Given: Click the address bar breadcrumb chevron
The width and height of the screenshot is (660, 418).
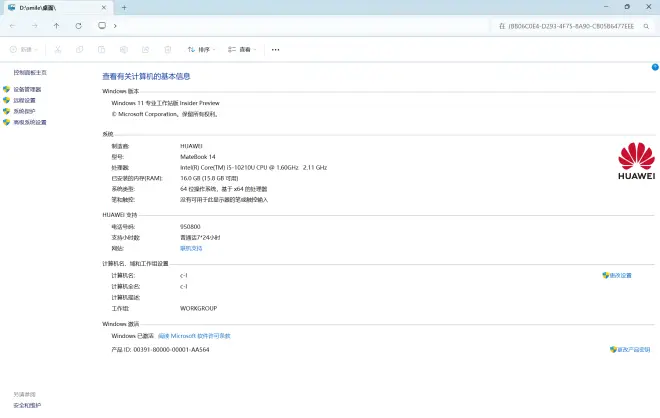Looking at the screenshot, I should point(116,25).
